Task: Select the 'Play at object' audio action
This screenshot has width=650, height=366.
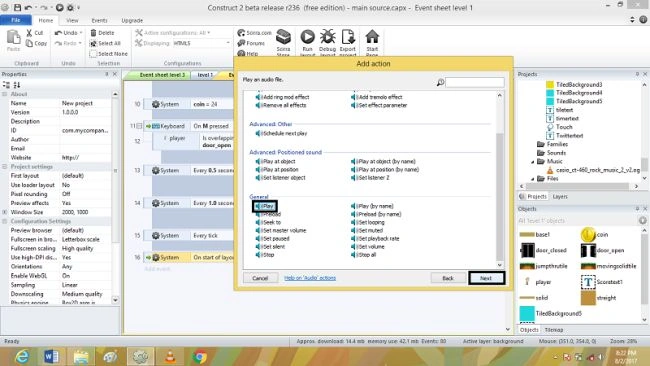Action: [276, 161]
